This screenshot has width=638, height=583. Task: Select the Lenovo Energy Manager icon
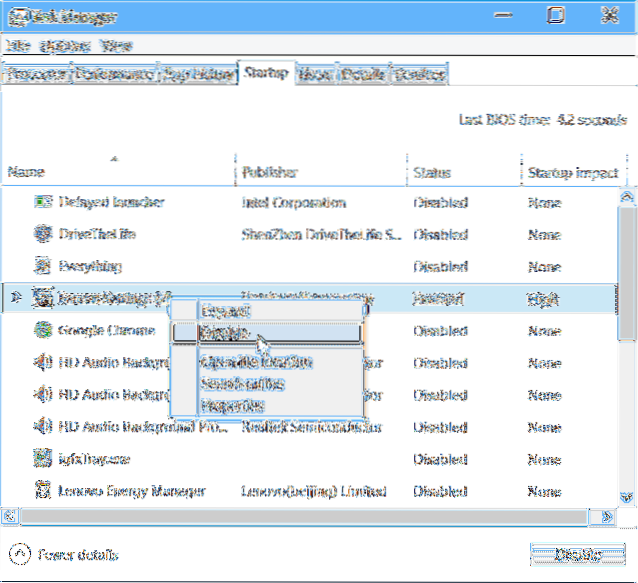(x=43, y=490)
